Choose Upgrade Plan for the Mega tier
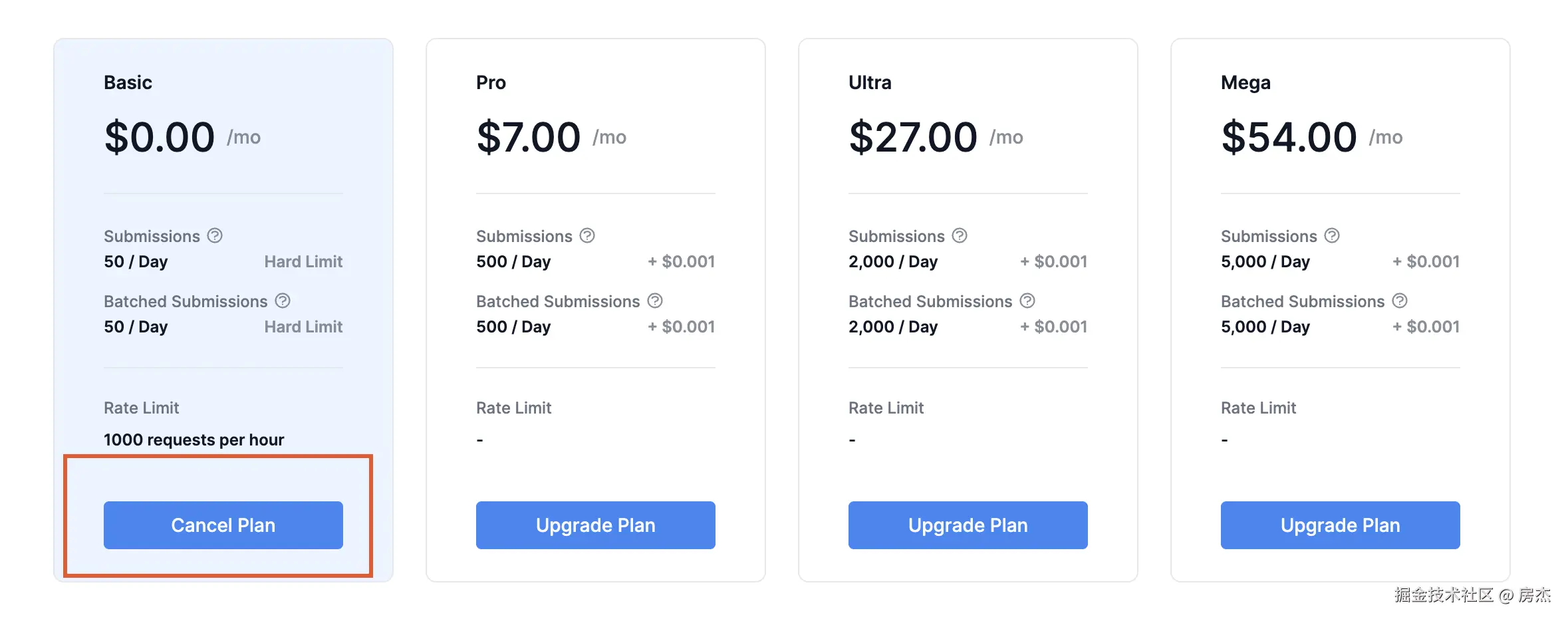 point(1340,525)
